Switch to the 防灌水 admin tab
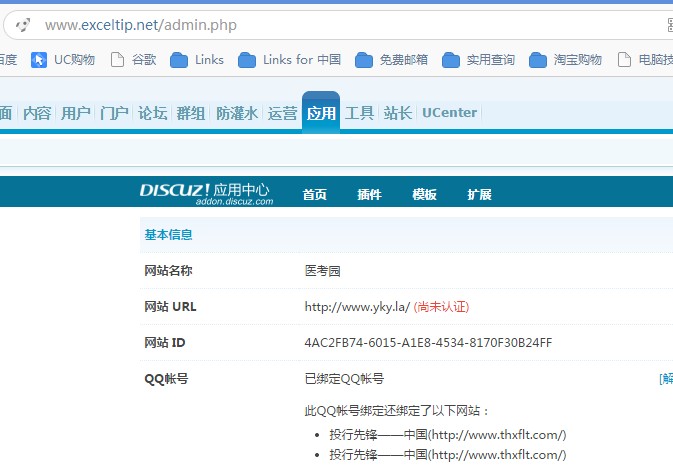Viewport: 673px width, 473px height. 237,113
